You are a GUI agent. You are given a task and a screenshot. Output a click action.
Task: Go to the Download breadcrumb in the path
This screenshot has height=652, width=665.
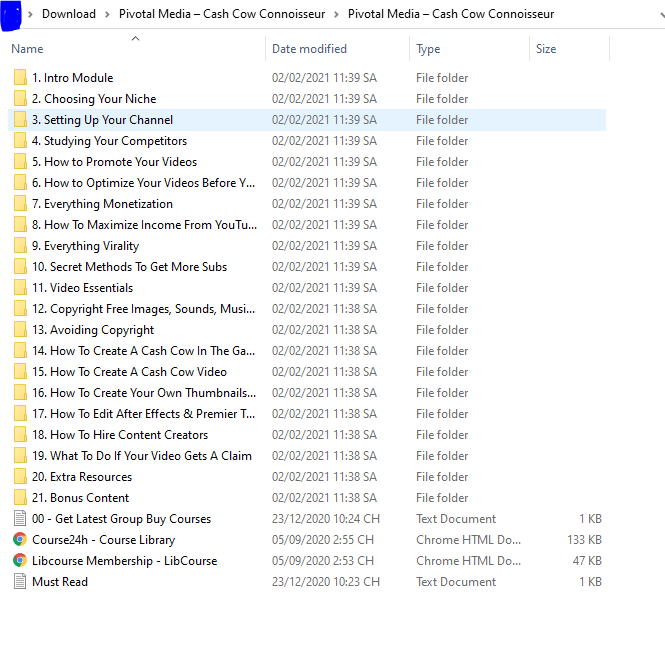point(69,14)
